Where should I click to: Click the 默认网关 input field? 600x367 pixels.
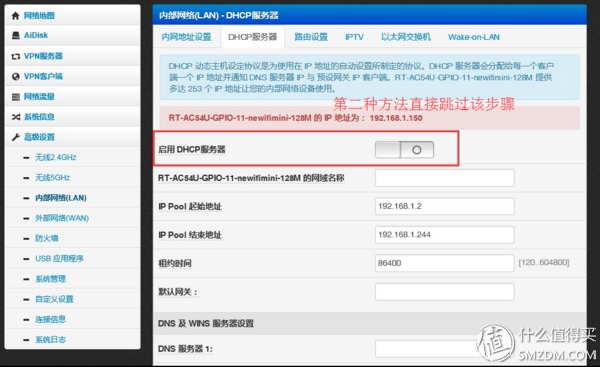tap(445, 292)
